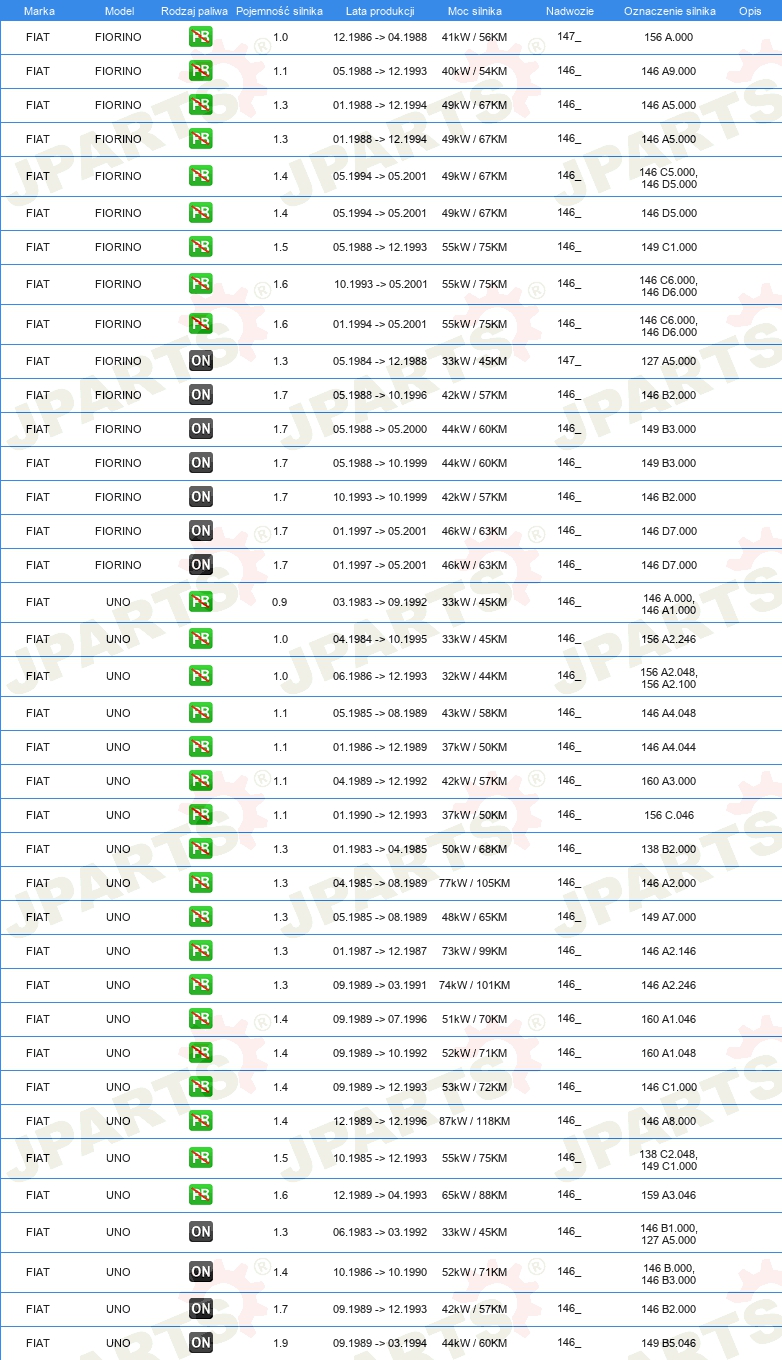
Task: Select engine code '149 A7.000'
Action: (669, 917)
